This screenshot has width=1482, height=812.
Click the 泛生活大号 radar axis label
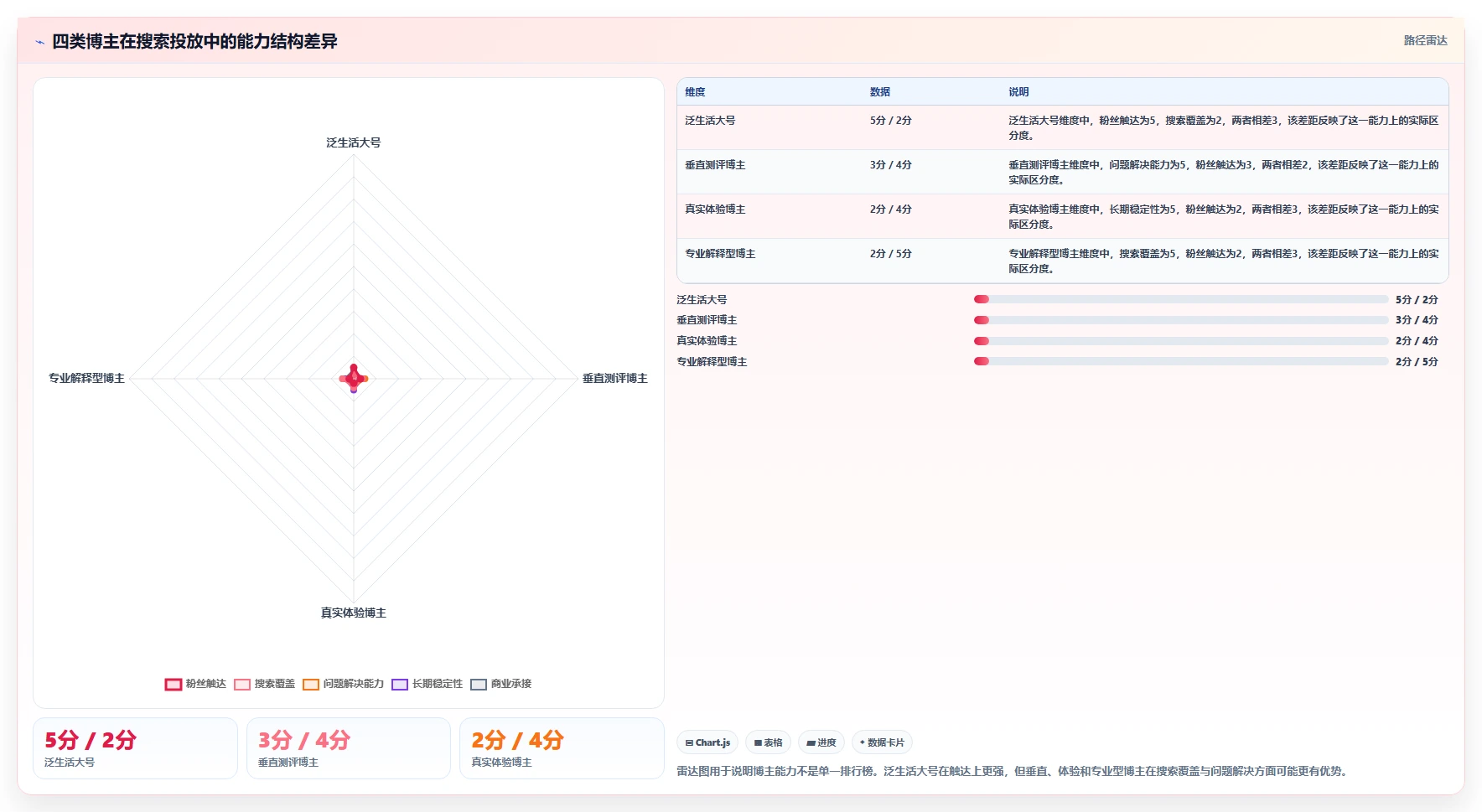click(x=354, y=142)
